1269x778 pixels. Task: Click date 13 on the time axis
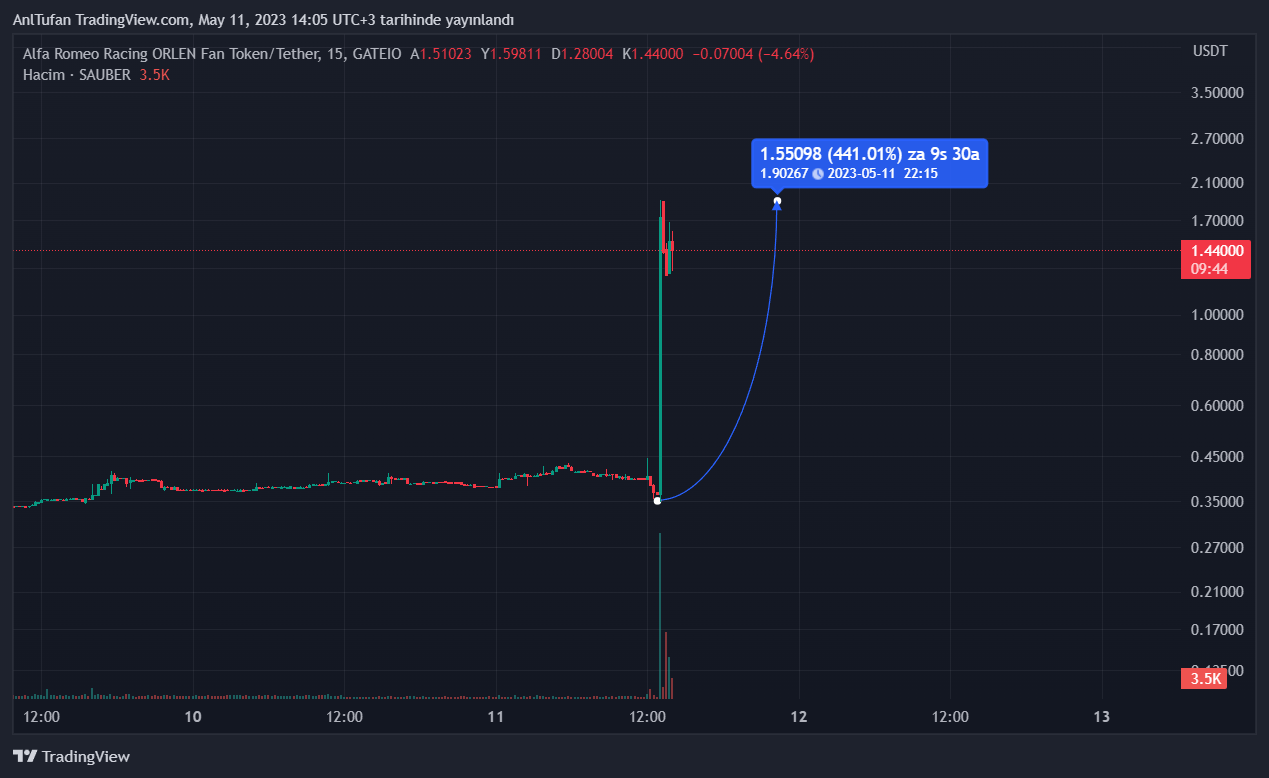(1101, 716)
